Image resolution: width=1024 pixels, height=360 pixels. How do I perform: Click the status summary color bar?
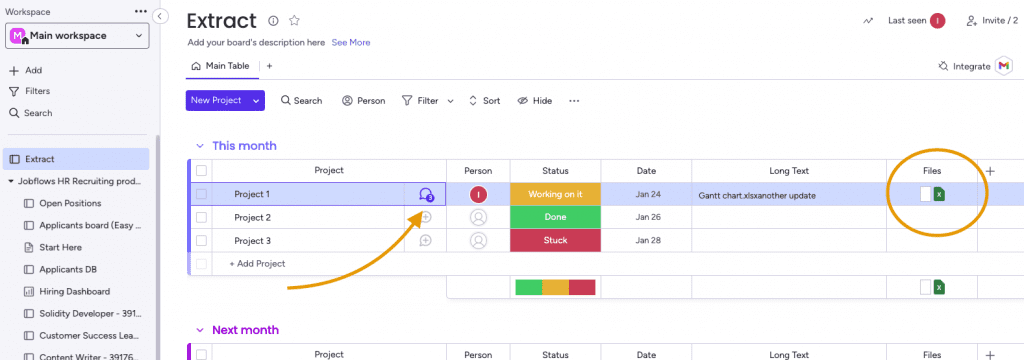point(555,287)
